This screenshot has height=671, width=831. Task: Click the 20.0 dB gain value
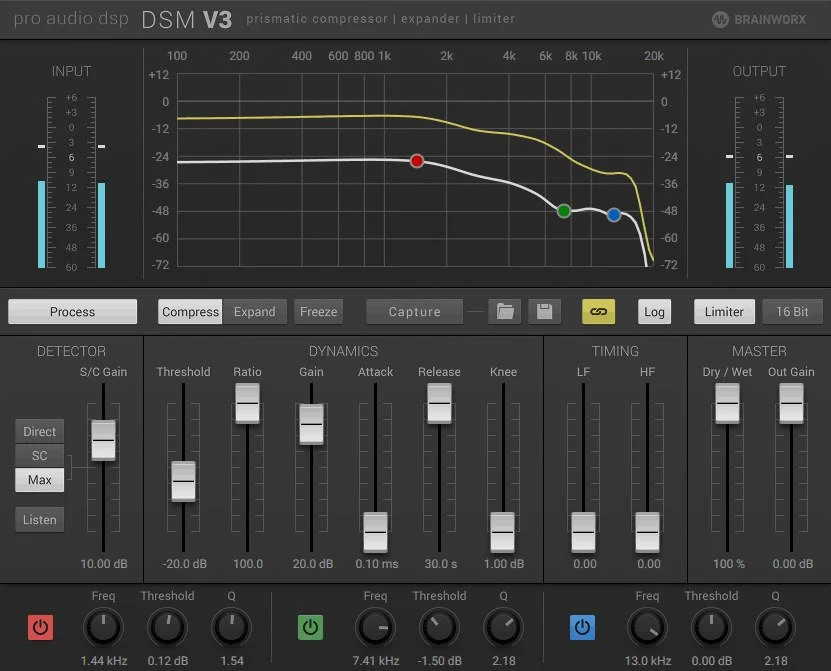tap(313, 564)
